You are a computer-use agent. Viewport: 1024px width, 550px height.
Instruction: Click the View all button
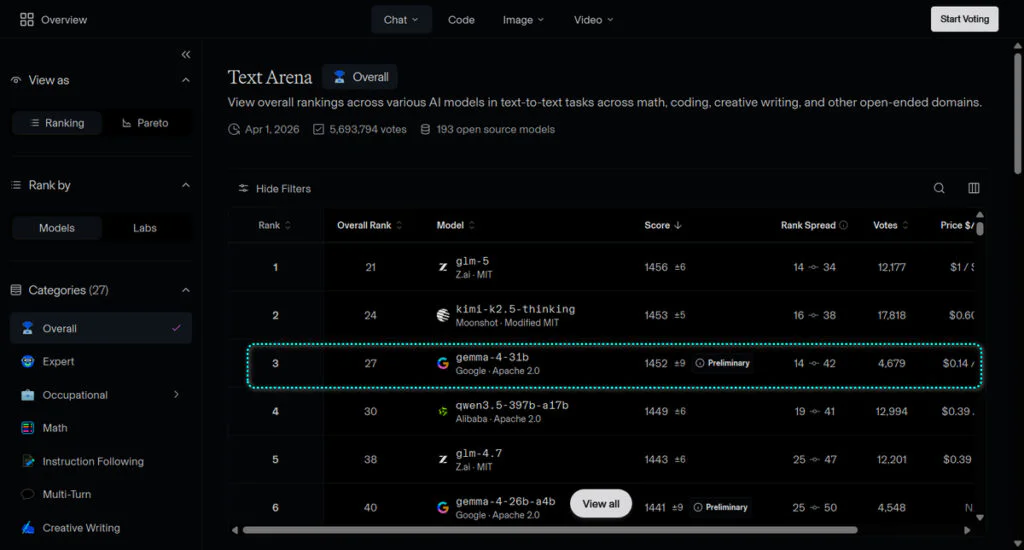601,504
